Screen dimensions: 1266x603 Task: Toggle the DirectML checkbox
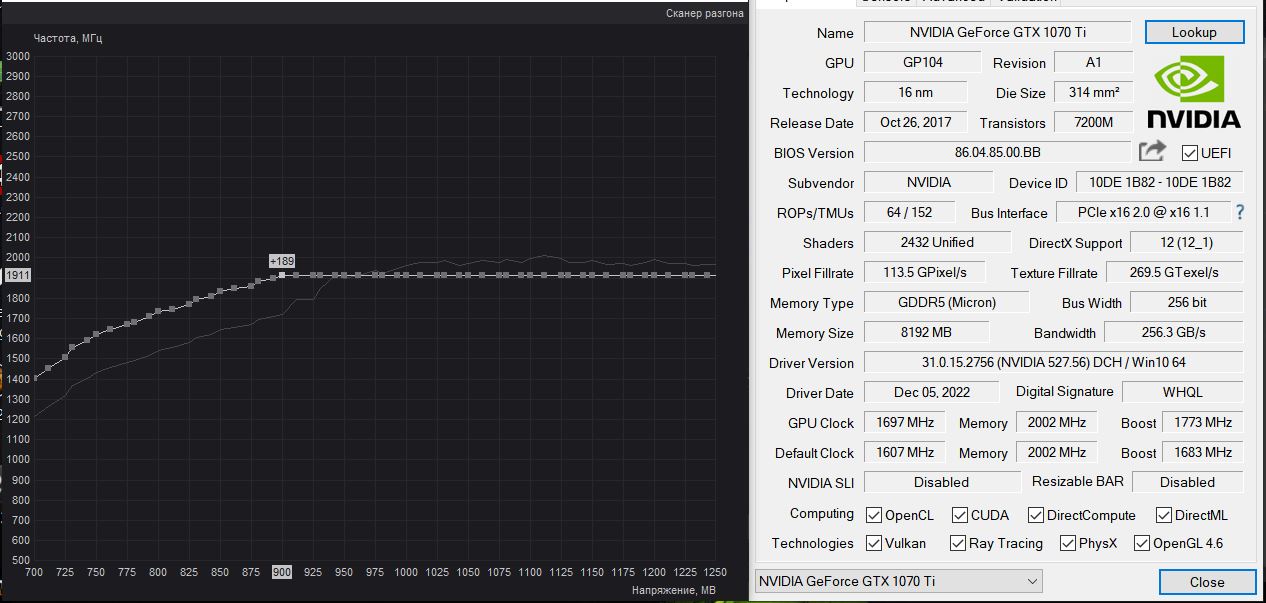1164,515
